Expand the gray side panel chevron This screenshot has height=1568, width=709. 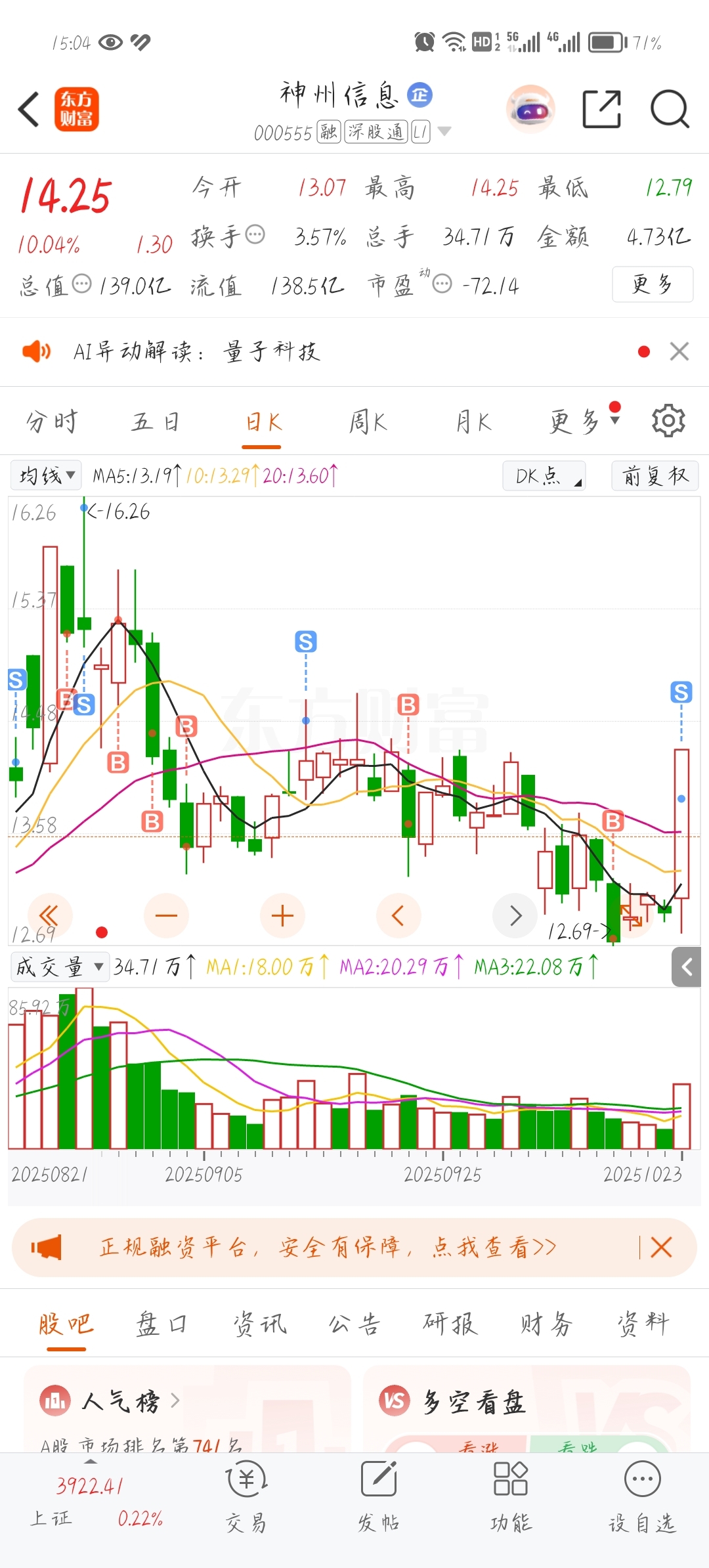click(686, 967)
